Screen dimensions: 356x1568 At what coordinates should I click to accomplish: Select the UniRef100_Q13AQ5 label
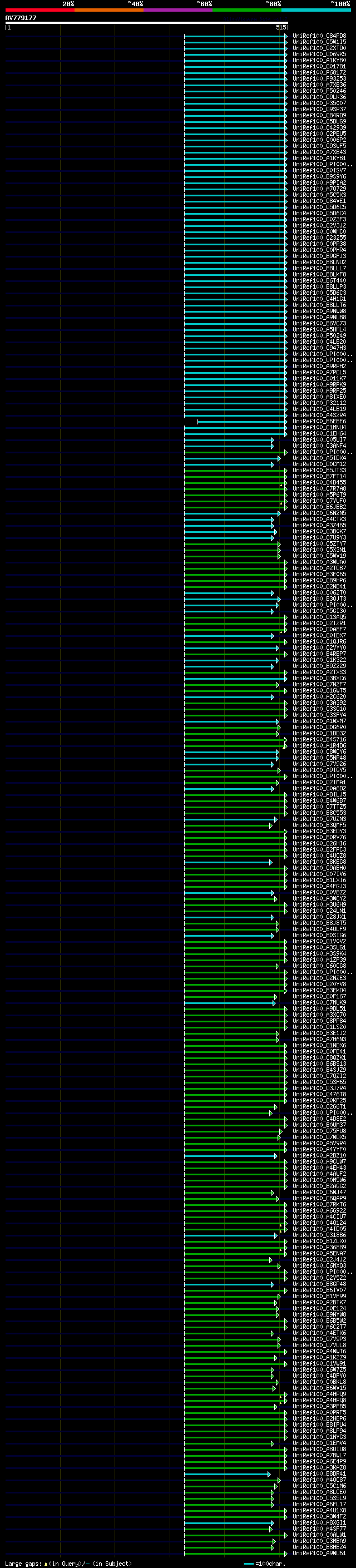[x=319, y=617]
